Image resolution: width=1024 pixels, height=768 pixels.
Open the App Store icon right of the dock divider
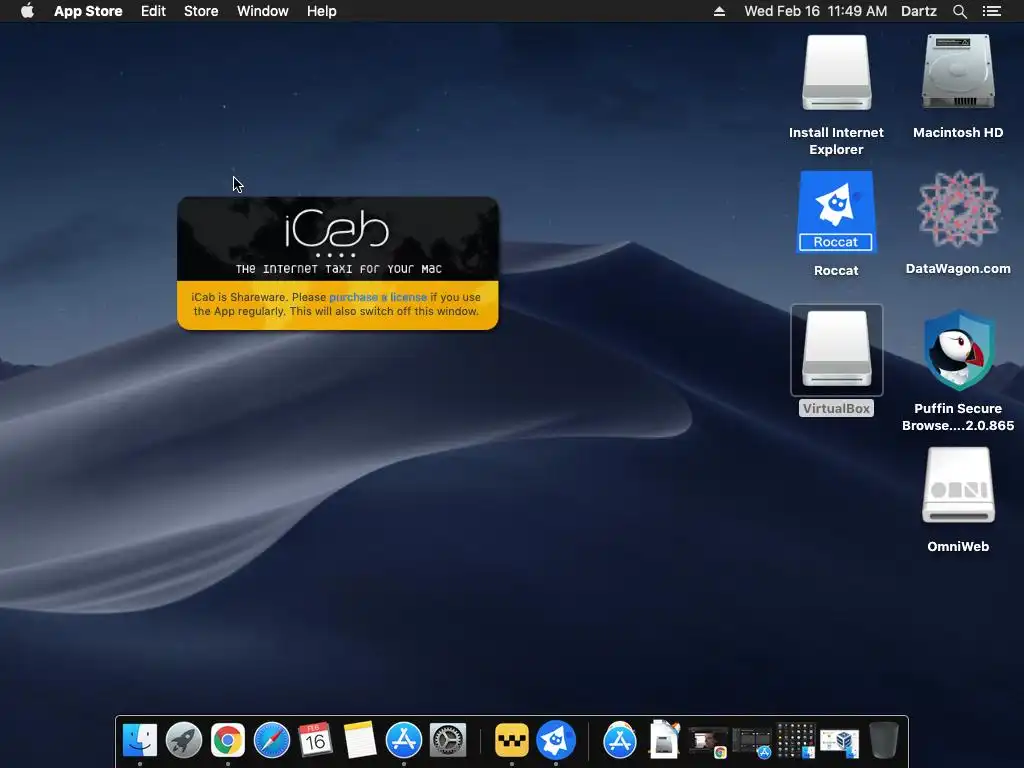(620, 740)
